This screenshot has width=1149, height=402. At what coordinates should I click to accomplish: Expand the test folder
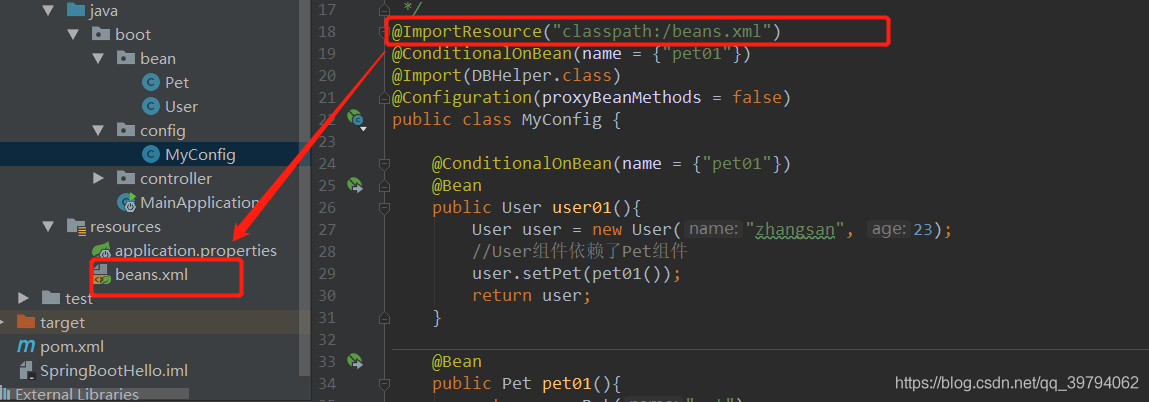(24, 298)
